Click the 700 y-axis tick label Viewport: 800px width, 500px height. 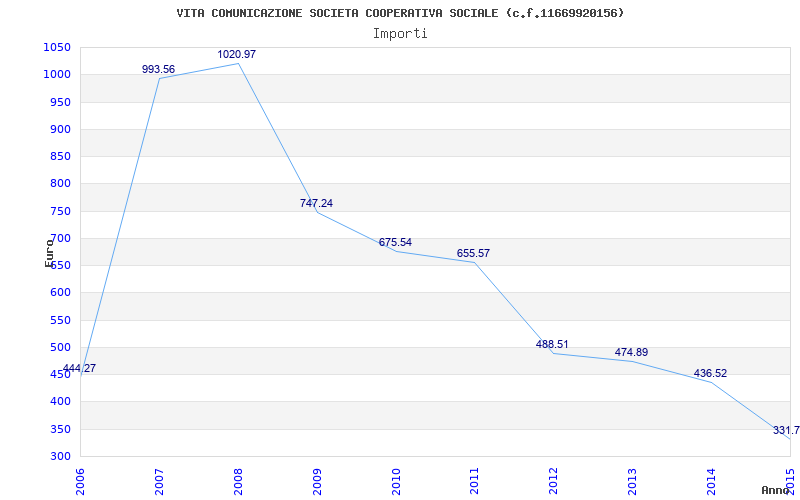tap(60, 238)
